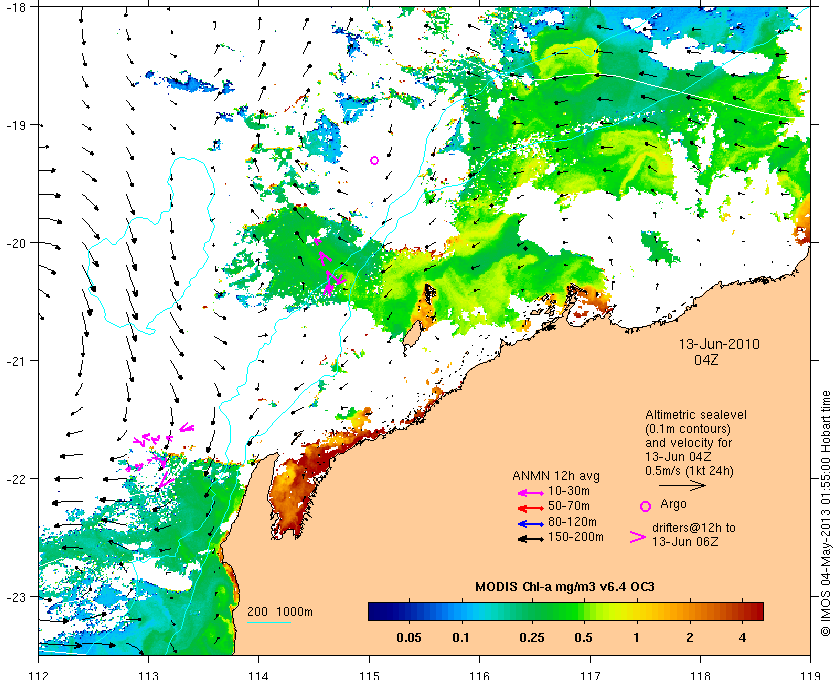The width and height of the screenshot is (840, 680).
Task: Click the latitude axis label -23
Action: point(15,596)
